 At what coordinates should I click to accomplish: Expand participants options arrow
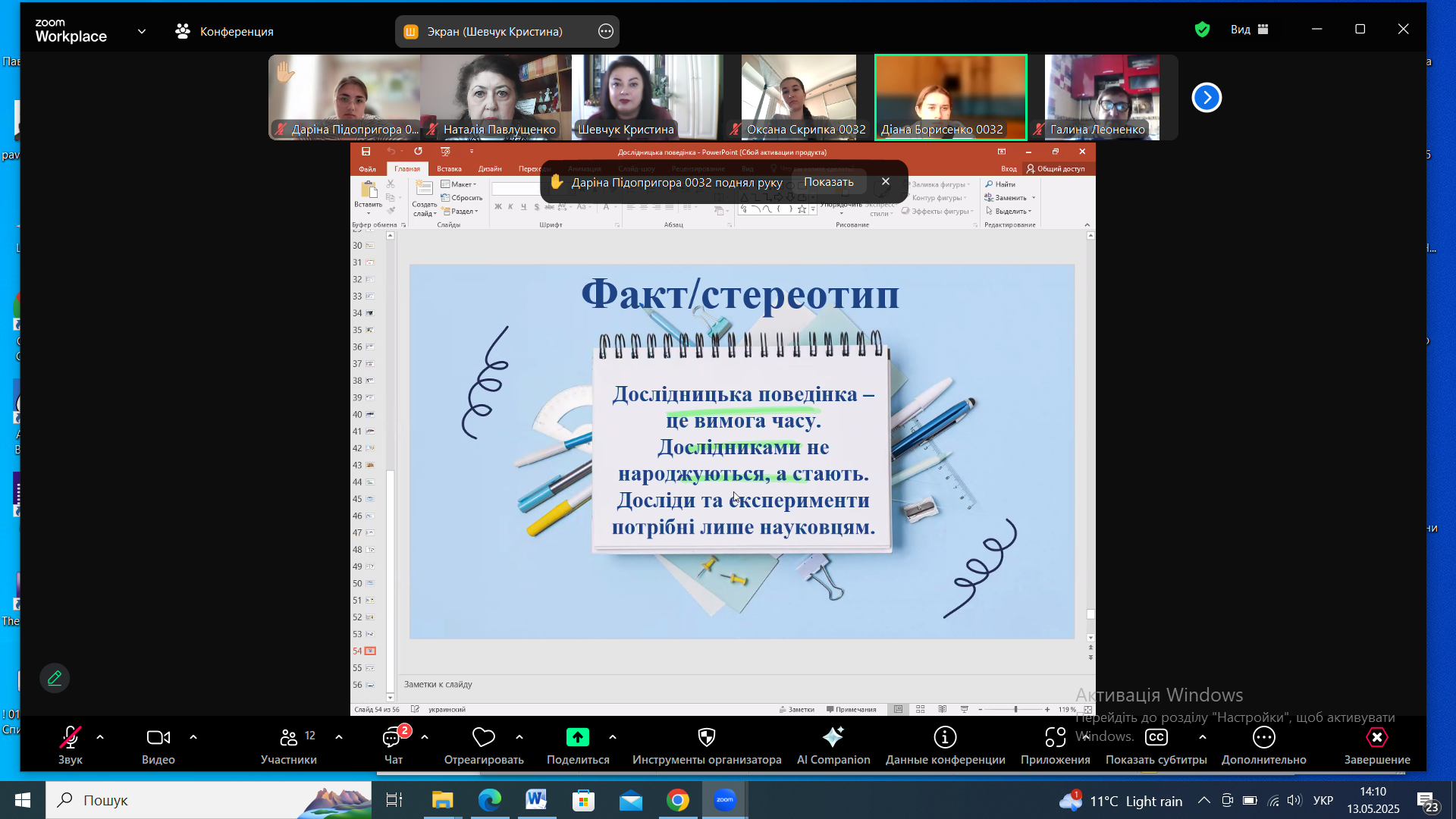tap(339, 737)
